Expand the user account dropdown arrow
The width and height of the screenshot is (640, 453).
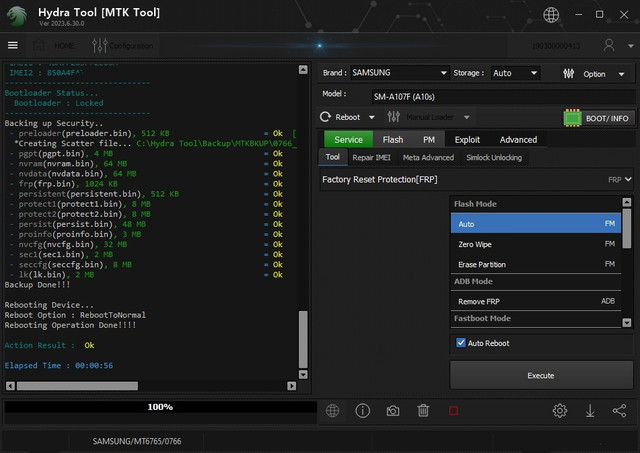pos(631,46)
